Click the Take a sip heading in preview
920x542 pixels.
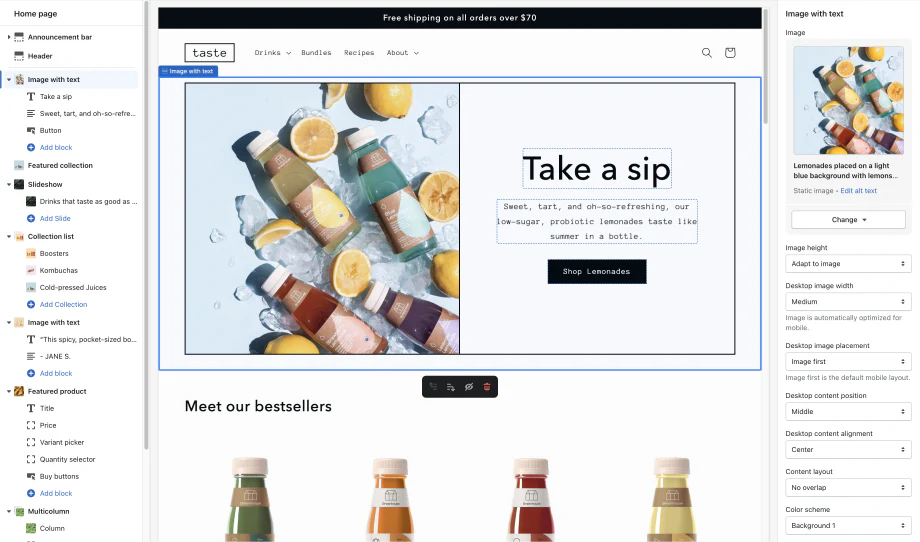[597, 169]
